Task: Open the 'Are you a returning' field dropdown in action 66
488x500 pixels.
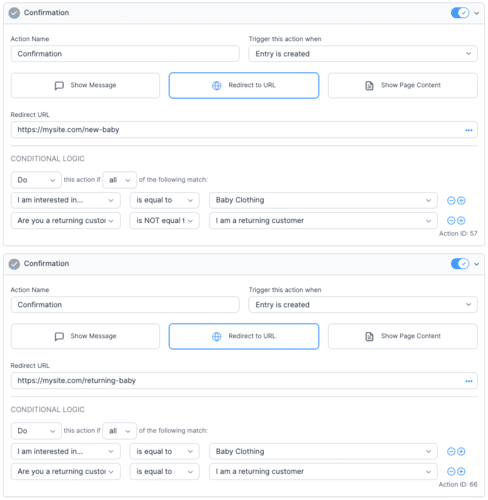Action: point(66,472)
